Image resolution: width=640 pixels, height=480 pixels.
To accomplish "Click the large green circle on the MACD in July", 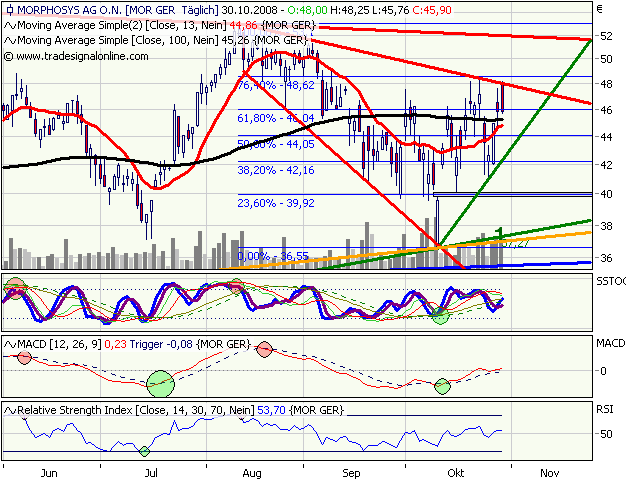I will (160, 382).
